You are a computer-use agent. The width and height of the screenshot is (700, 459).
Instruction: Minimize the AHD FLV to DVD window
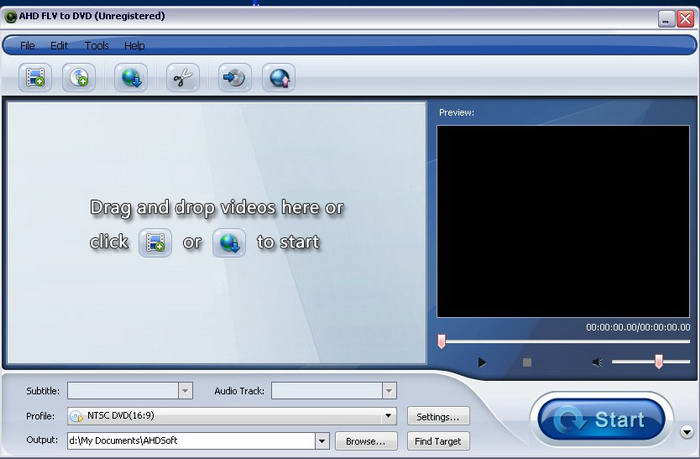[x=666, y=19]
